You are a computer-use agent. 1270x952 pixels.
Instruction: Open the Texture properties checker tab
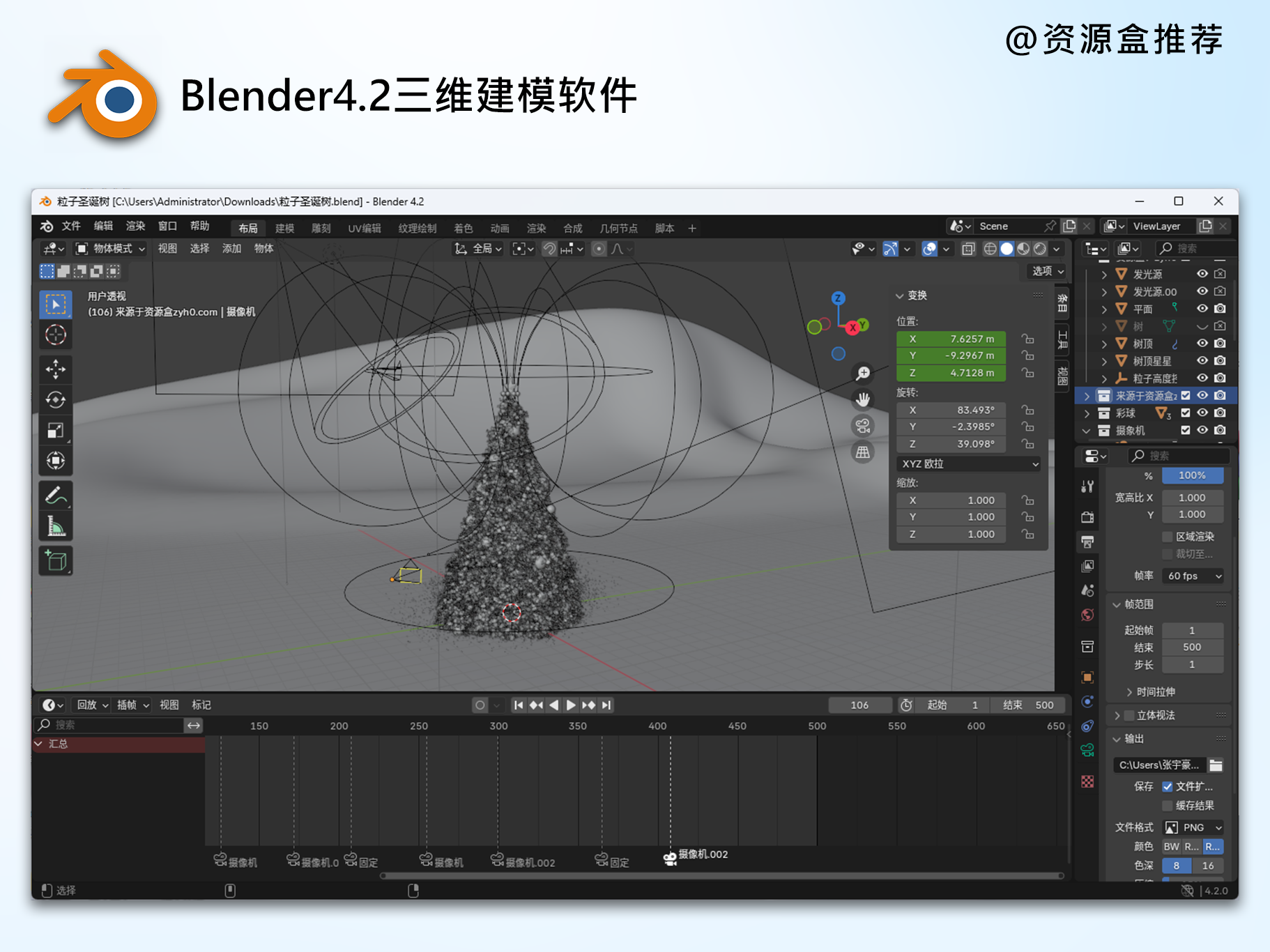pyautogui.click(x=1087, y=781)
